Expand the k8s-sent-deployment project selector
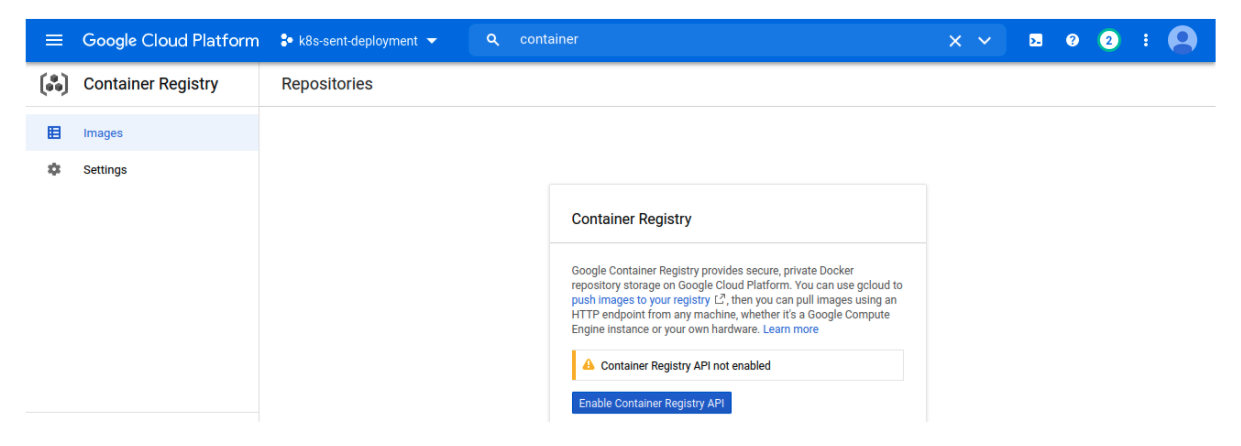This screenshot has height=446, width=1241. click(358, 41)
